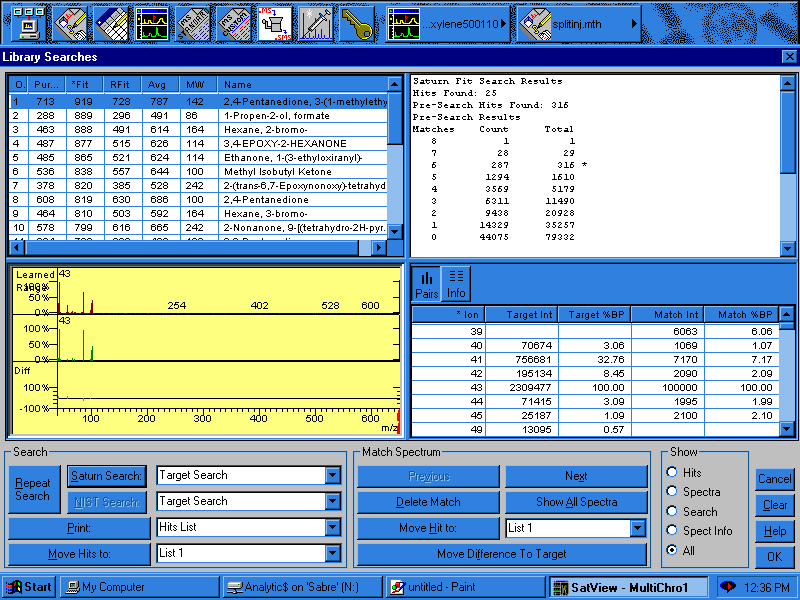Switch to the Pairs view tab
Viewport: 800px width, 600px height.
click(x=427, y=284)
